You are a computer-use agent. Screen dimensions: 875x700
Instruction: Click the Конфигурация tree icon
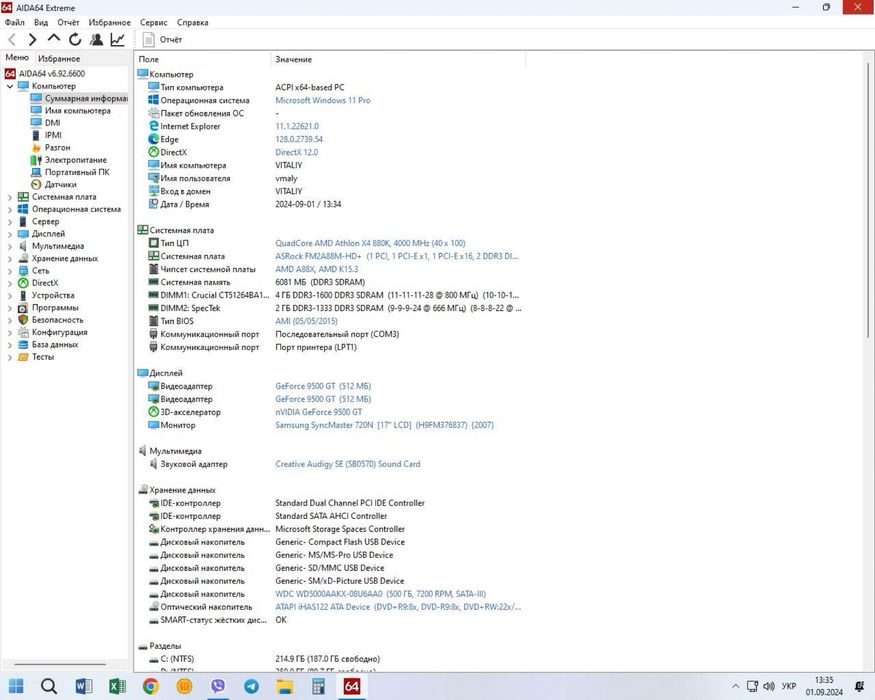pos(23,332)
